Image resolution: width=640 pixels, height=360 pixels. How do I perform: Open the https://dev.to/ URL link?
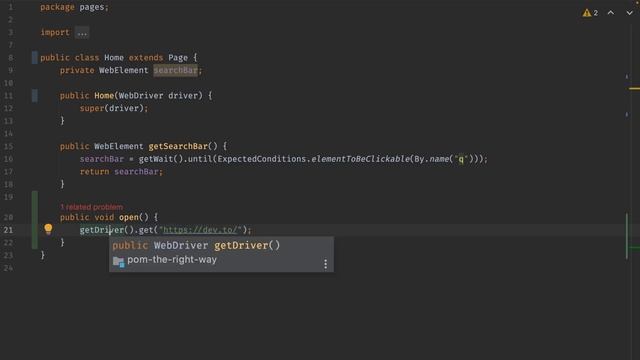point(200,230)
